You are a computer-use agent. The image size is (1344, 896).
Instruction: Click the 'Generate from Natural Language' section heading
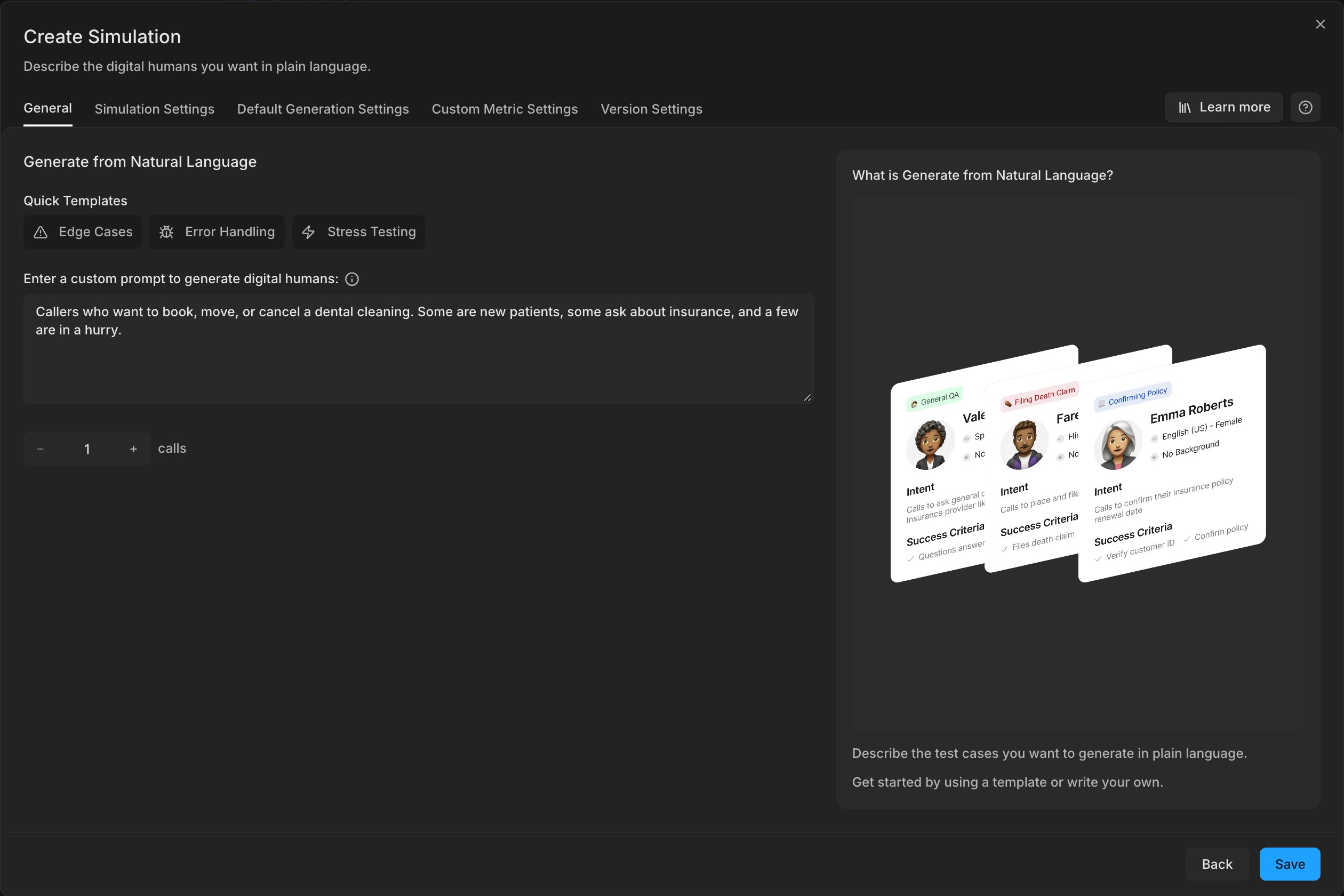(x=140, y=162)
